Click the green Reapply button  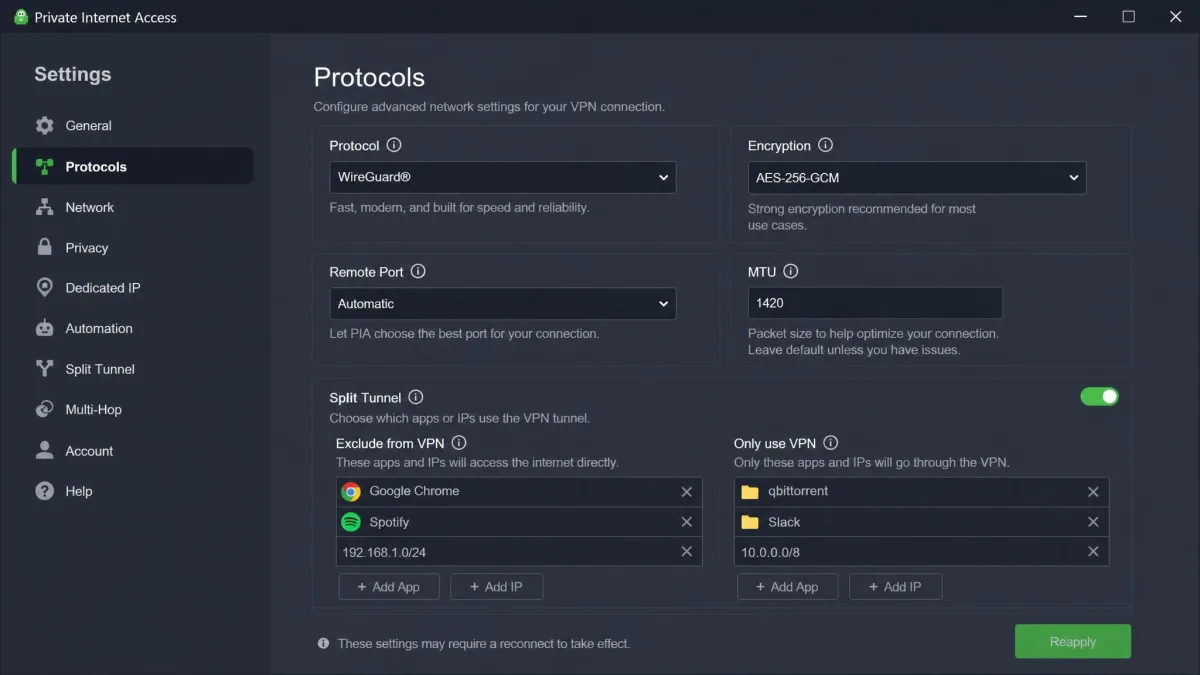click(x=1073, y=642)
